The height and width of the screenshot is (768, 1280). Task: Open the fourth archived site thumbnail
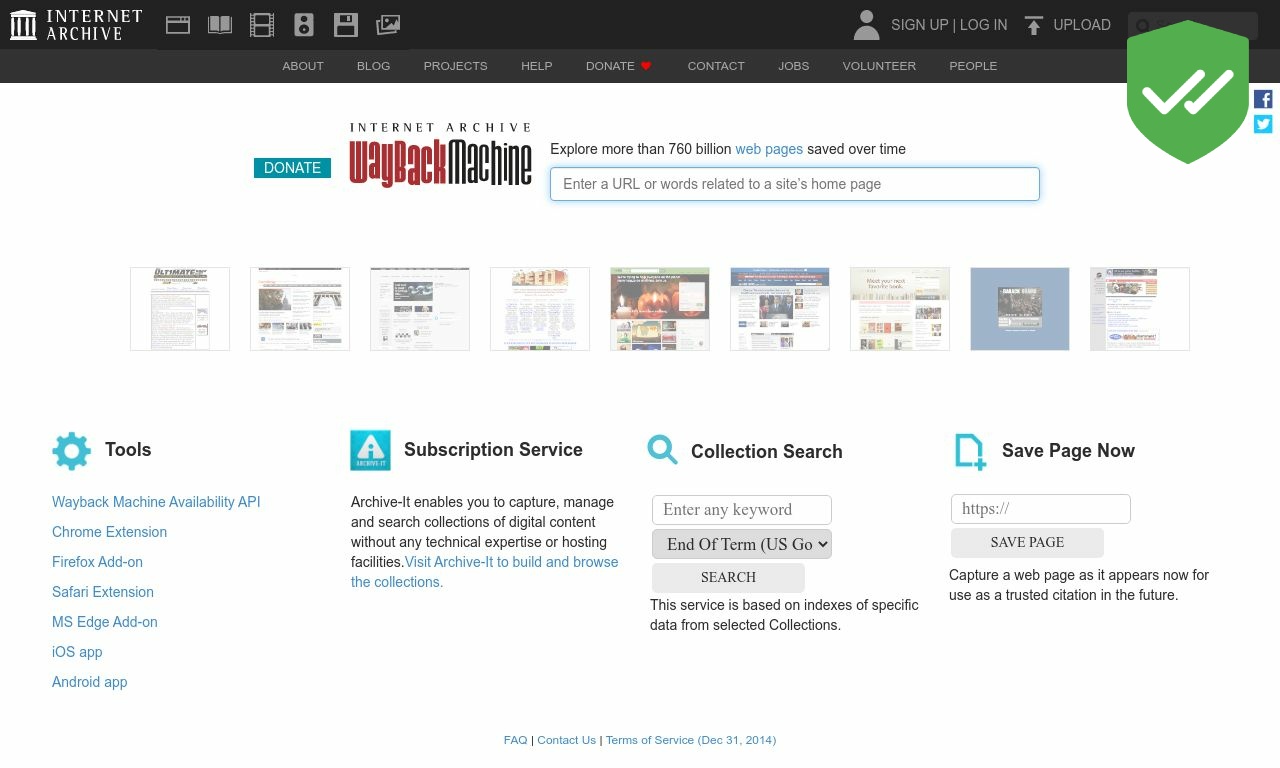pyautogui.click(x=540, y=309)
